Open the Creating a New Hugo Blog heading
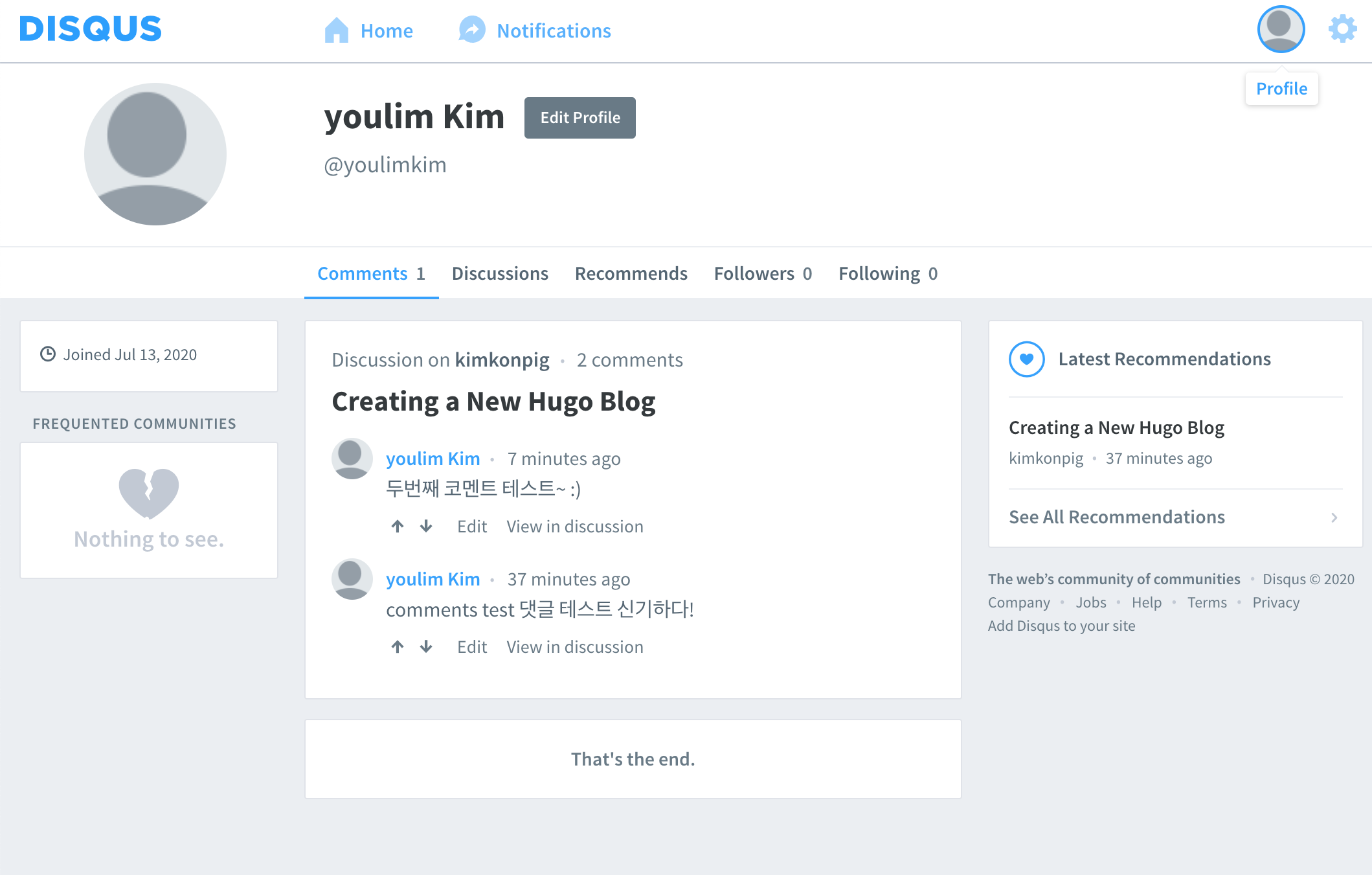1372x875 pixels. click(x=493, y=402)
